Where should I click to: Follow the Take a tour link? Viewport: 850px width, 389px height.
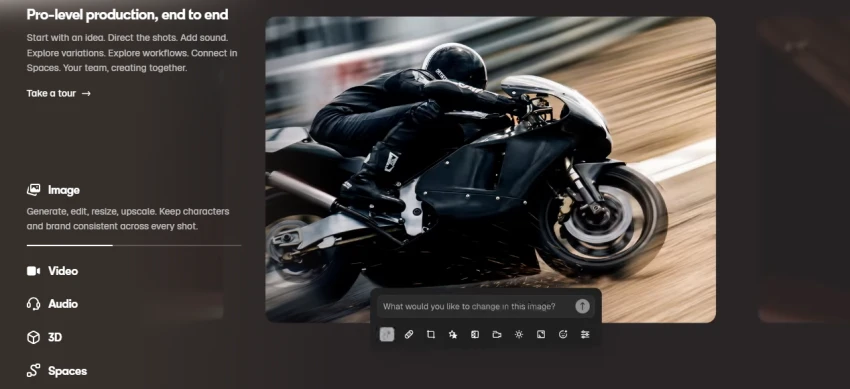(59, 93)
